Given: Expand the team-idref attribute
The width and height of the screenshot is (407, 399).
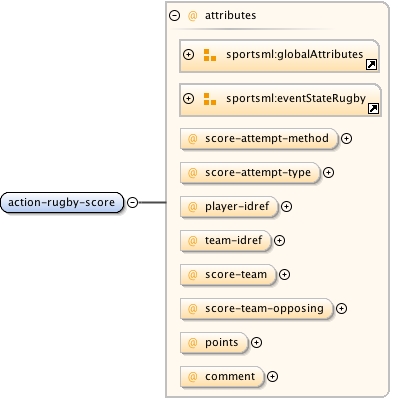Looking at the screenshot, I should click(x=279, y=240).
